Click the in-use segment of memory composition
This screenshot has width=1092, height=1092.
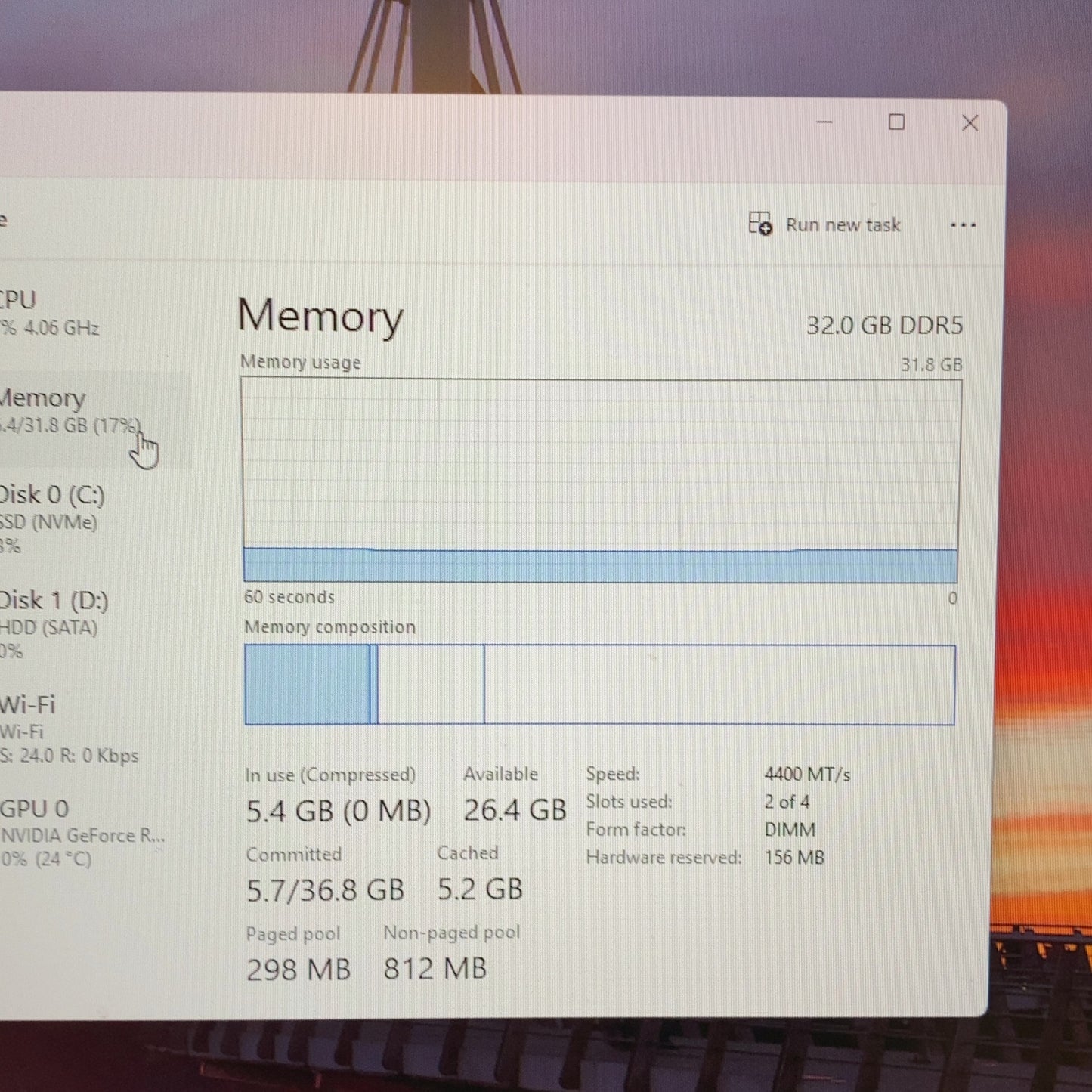tap(308, 685)
